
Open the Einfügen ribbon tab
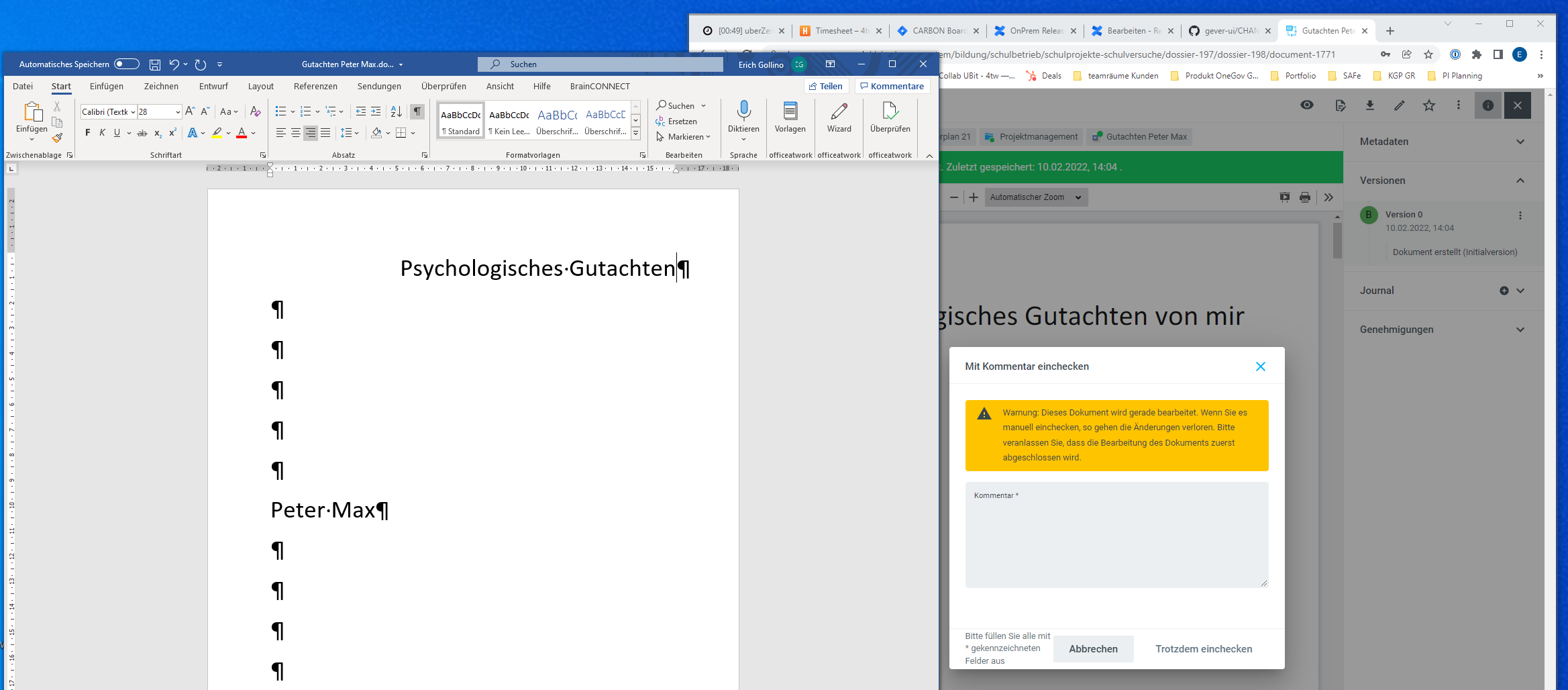[x=107, y=87]
